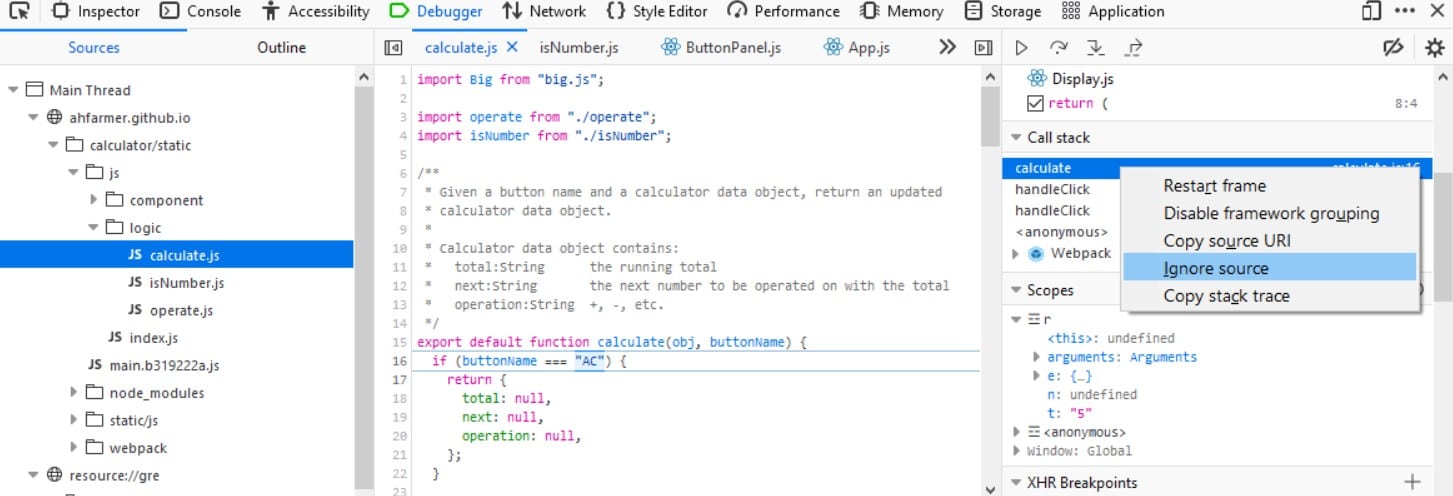Activate the element picker icon
This screenshot has width=1453, height=496.
click(20, 12)
